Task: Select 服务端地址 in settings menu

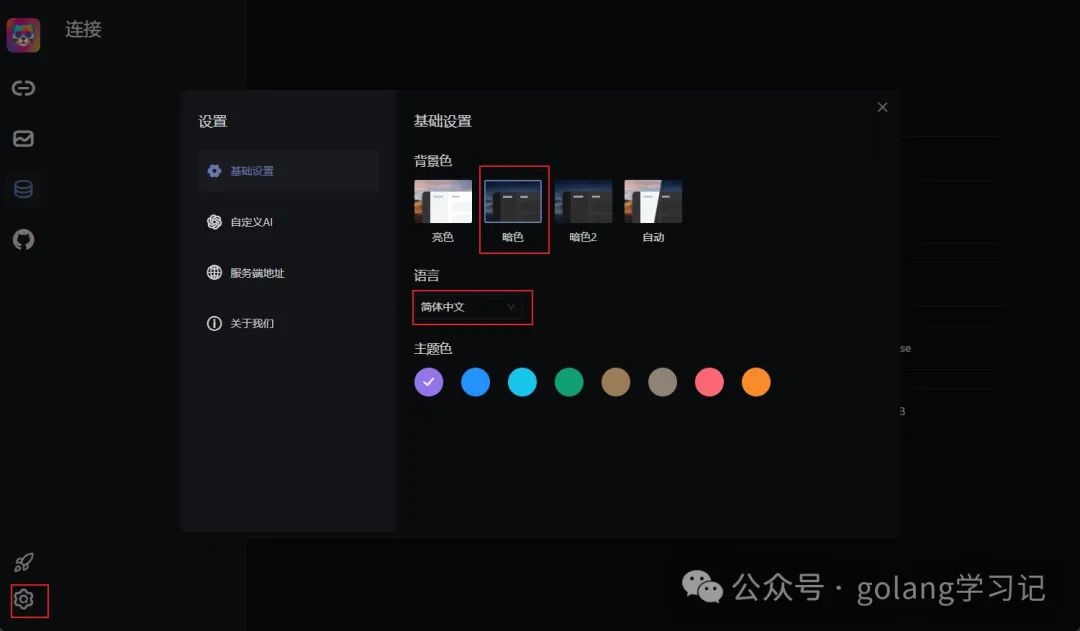Action: 288,273
